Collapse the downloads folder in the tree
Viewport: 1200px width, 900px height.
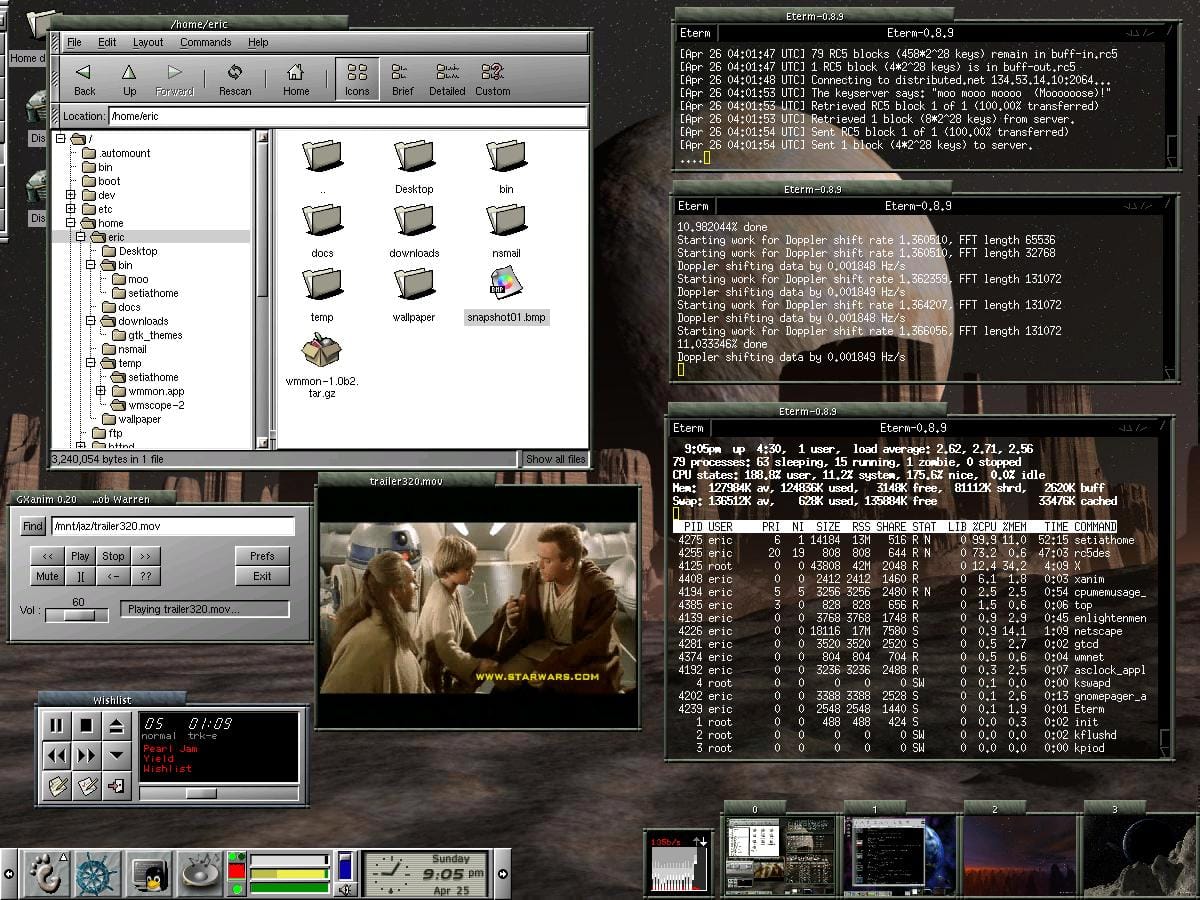[91, 321]
